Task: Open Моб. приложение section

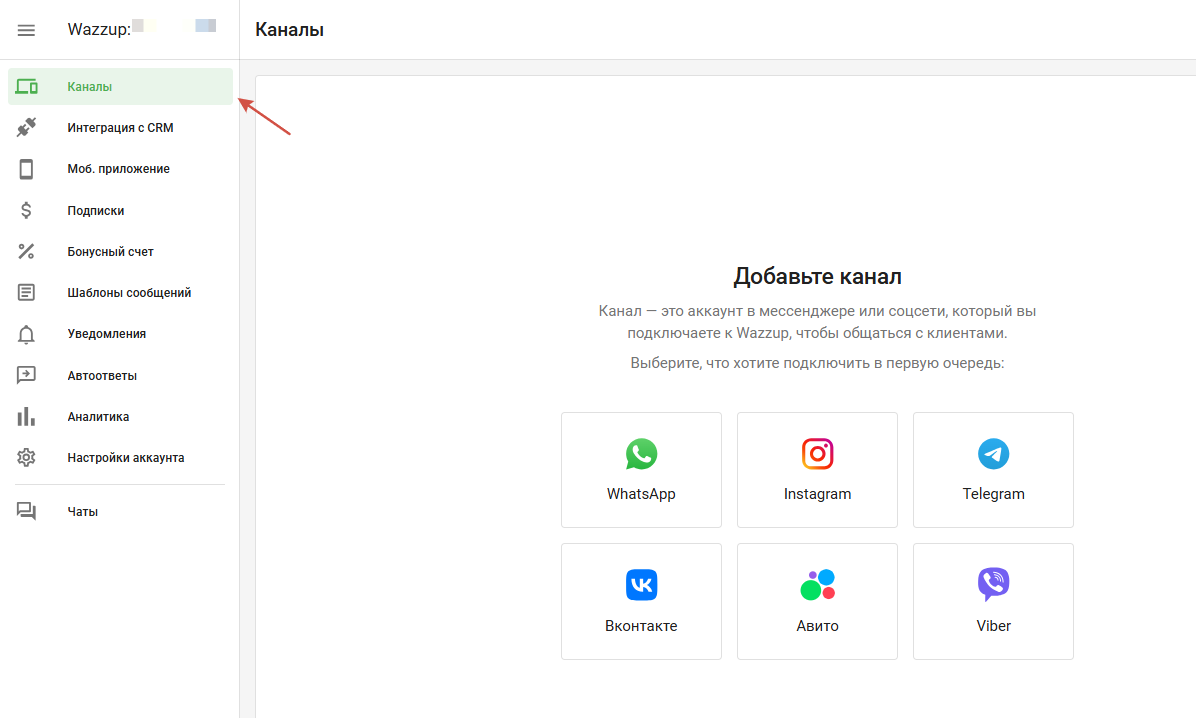Action: pos(118,169)
